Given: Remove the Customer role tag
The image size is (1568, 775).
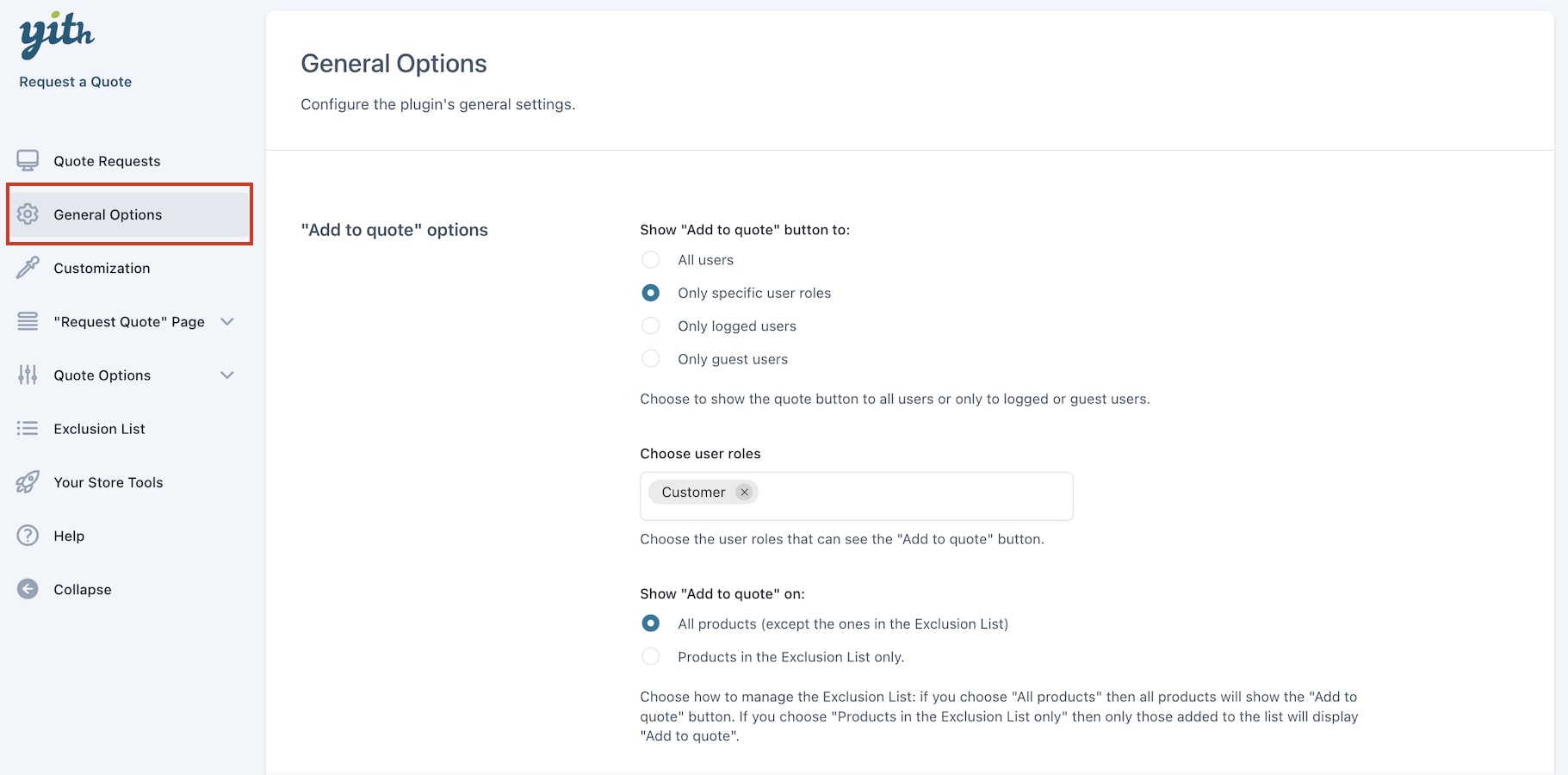Looking at the screenshot, I should [x=744, y=493].
